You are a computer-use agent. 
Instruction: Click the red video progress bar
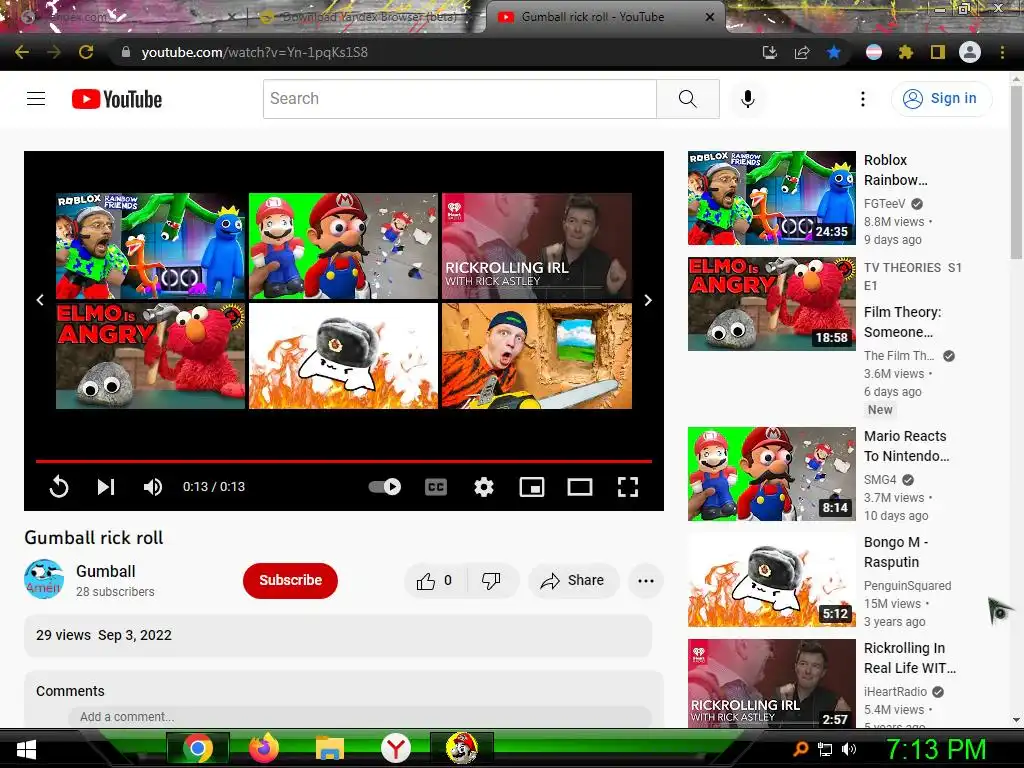(344, 461)
